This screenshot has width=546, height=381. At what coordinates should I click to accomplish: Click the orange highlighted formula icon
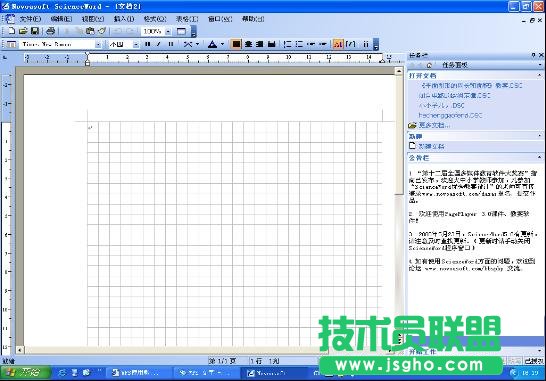coord(338,44)
